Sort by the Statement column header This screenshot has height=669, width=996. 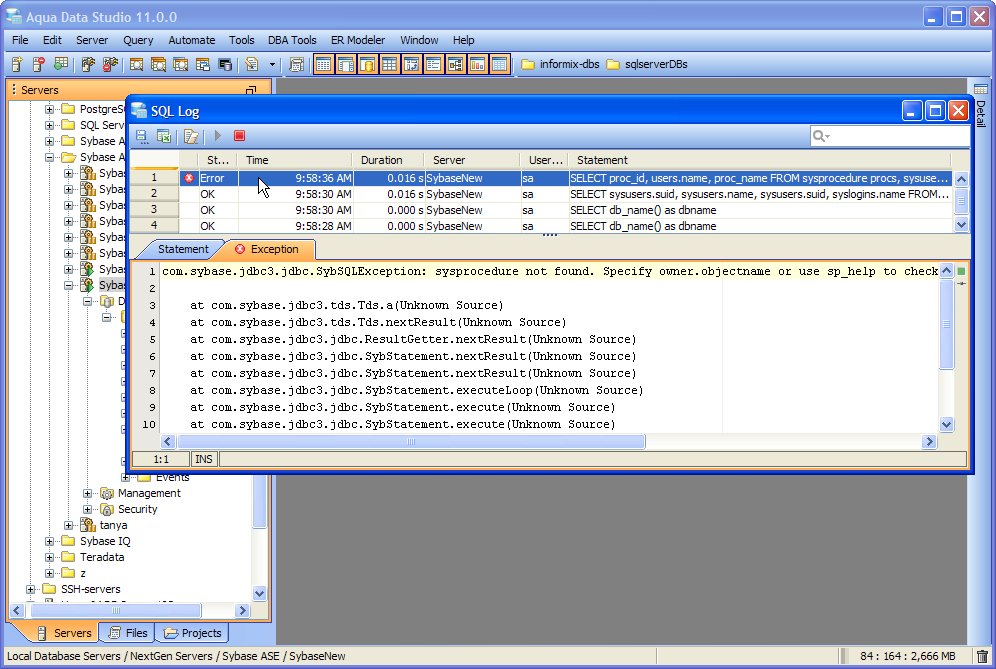[760, 160]
